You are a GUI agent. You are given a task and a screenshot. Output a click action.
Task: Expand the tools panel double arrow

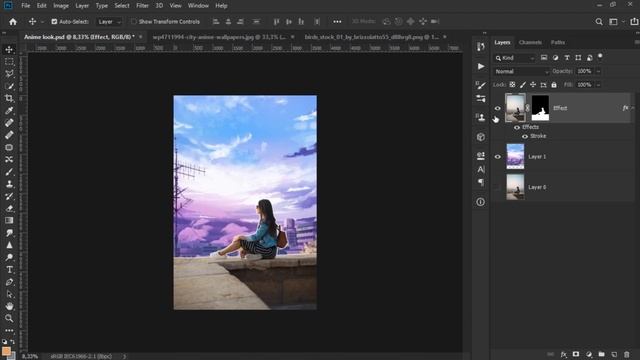(4, 33)
